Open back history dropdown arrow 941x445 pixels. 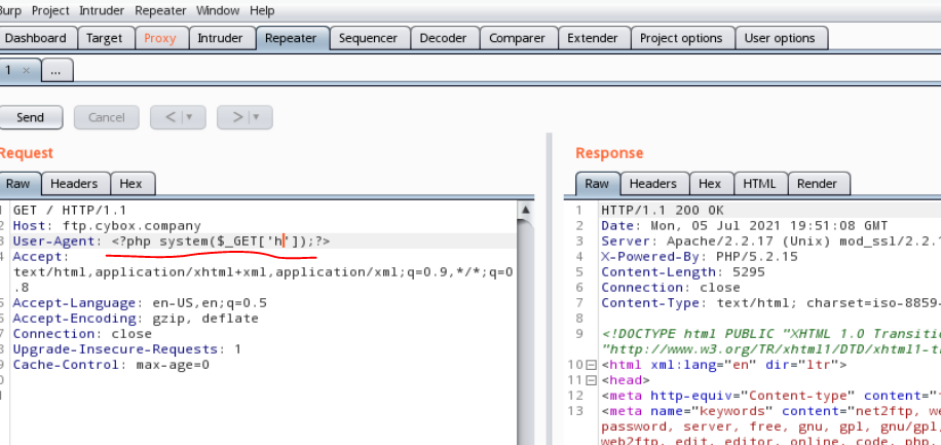click(190, 118)
